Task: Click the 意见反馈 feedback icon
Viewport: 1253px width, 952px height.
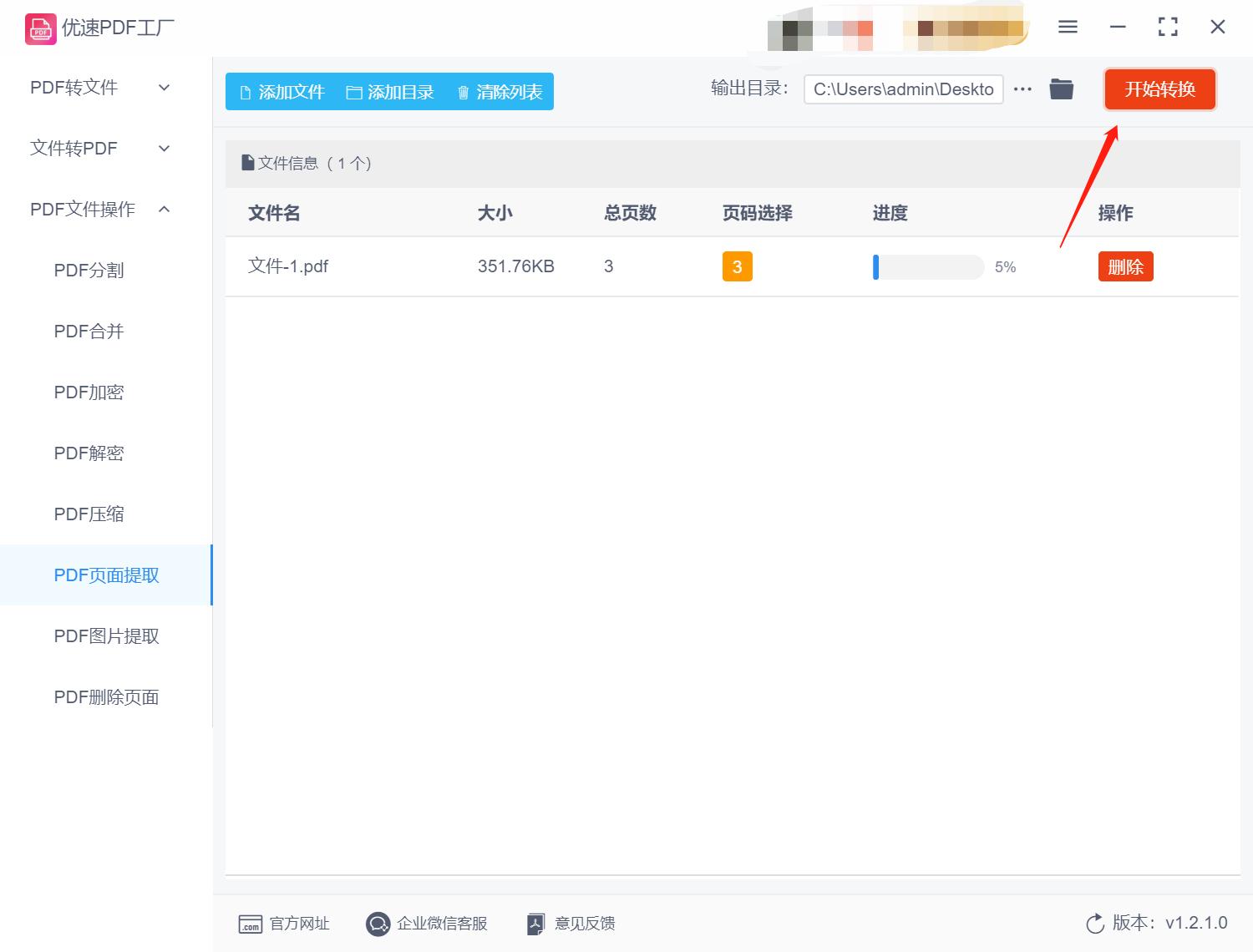Action: tap(535, 924)
